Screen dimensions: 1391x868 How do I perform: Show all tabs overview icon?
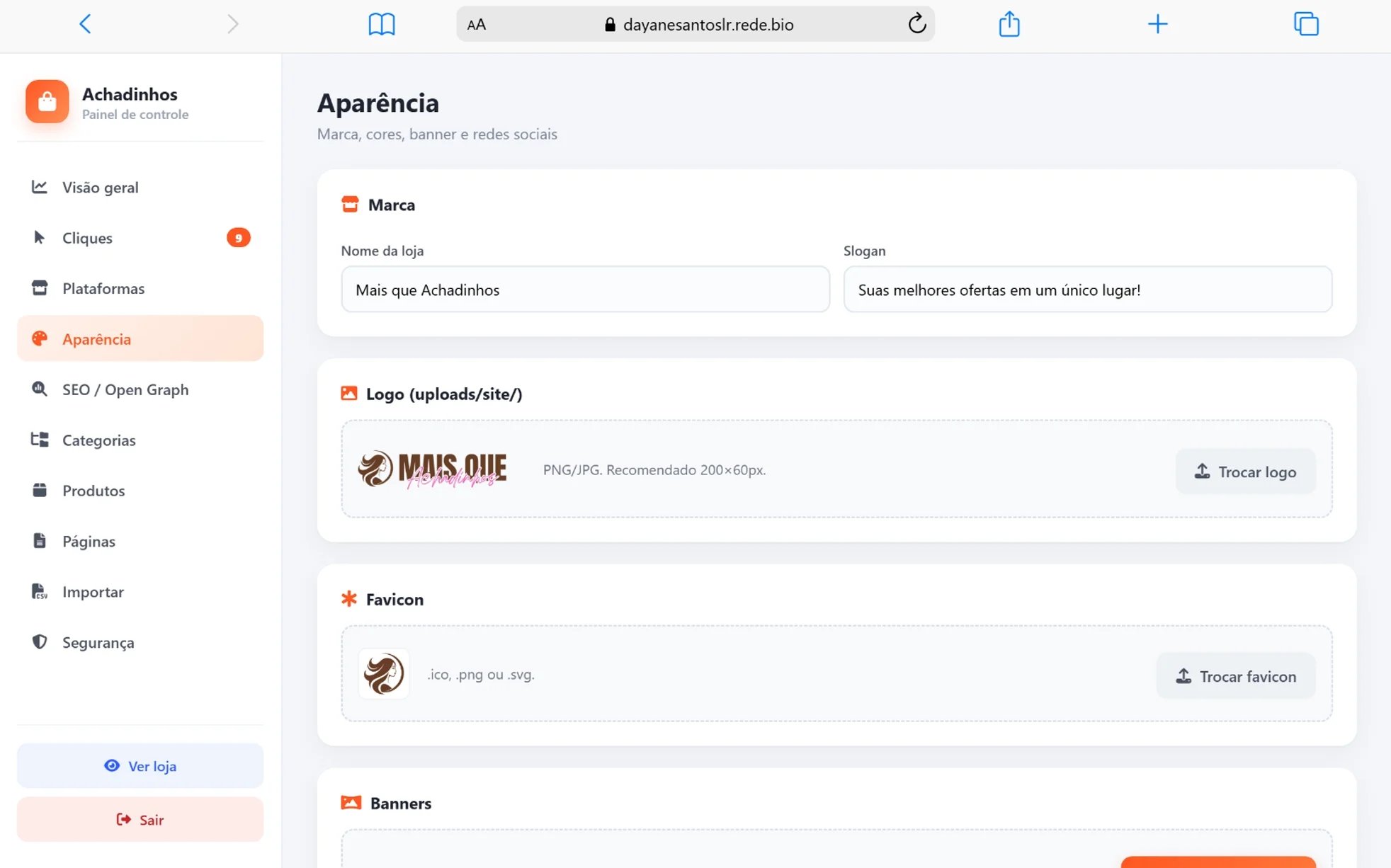click(x=1306, y=24)
